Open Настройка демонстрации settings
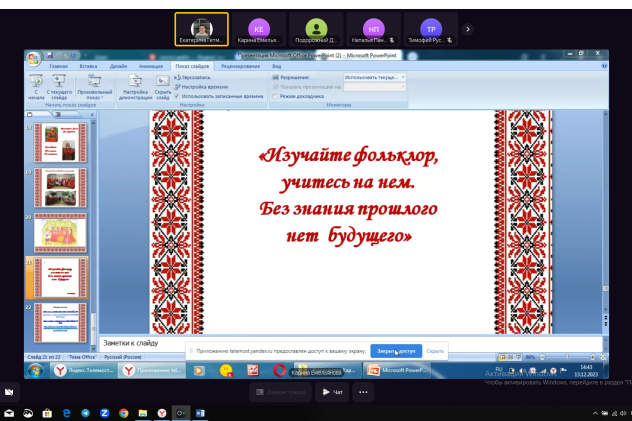 135,87
